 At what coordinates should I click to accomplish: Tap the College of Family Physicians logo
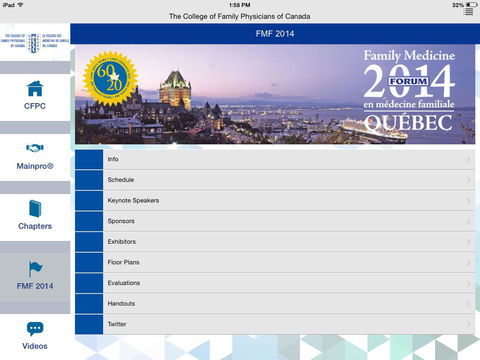pyautogui.click(x=35, y=43)
